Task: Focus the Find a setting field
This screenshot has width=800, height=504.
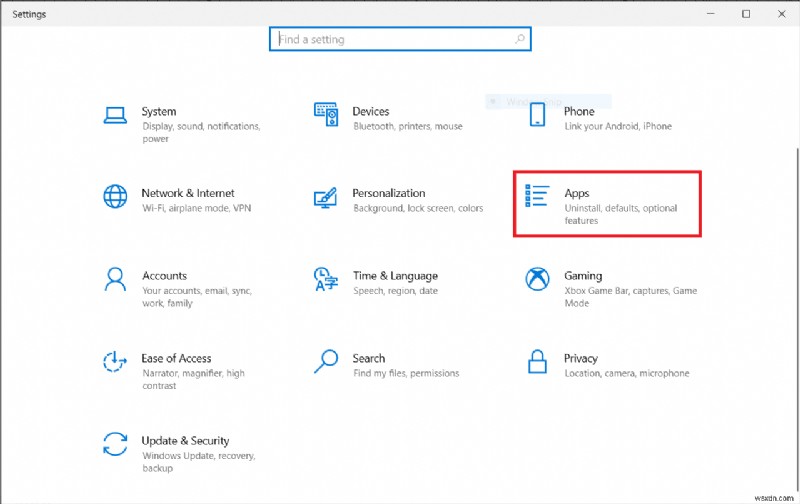Action: tap(390, 40)
